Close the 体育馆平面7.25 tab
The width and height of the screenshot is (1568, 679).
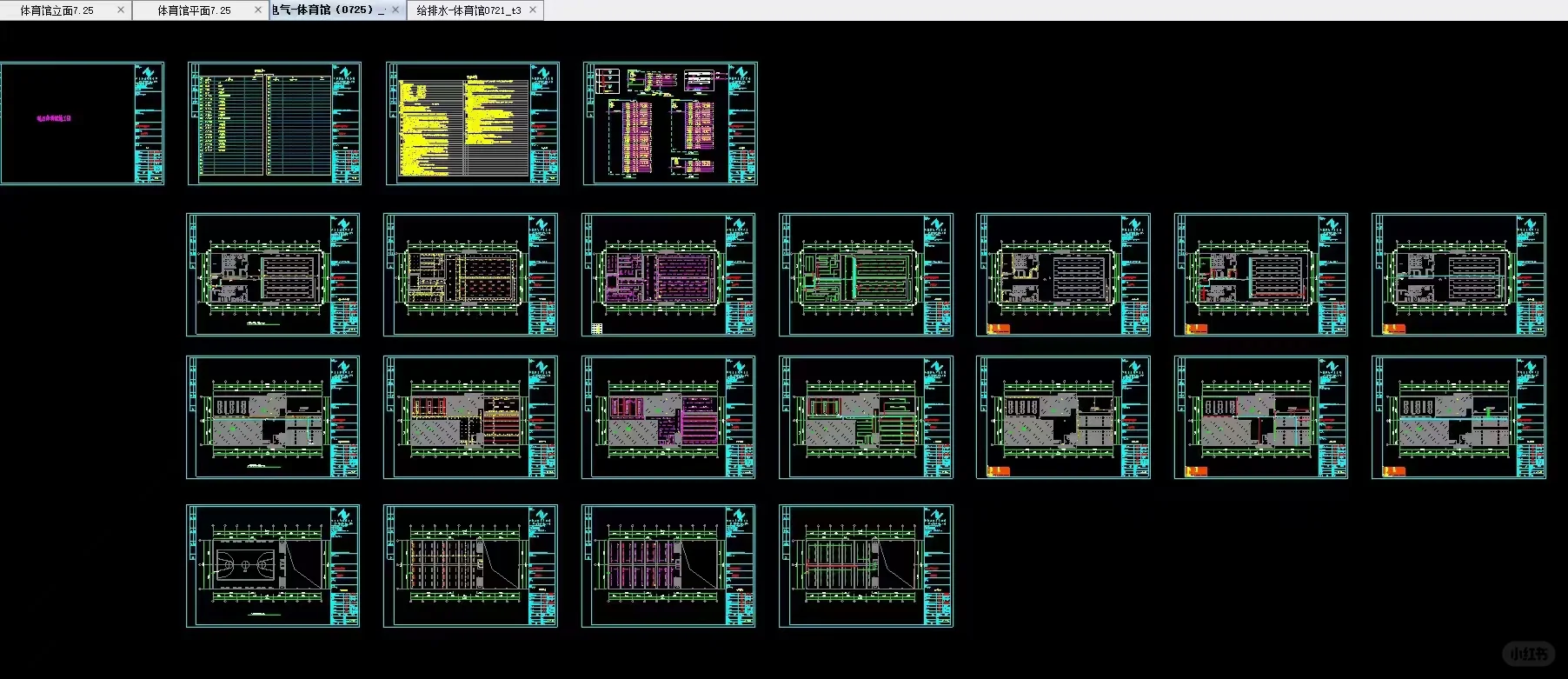click(258, 10)
